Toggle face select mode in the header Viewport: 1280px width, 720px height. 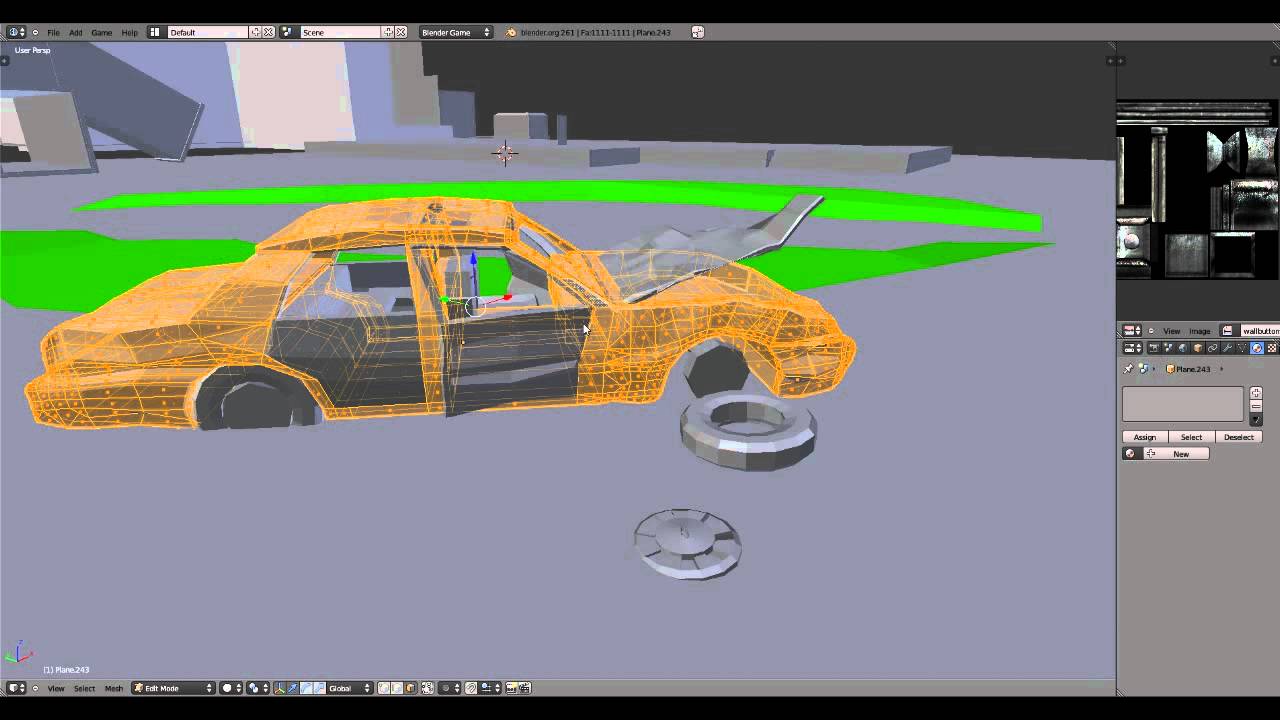[410, 688]
